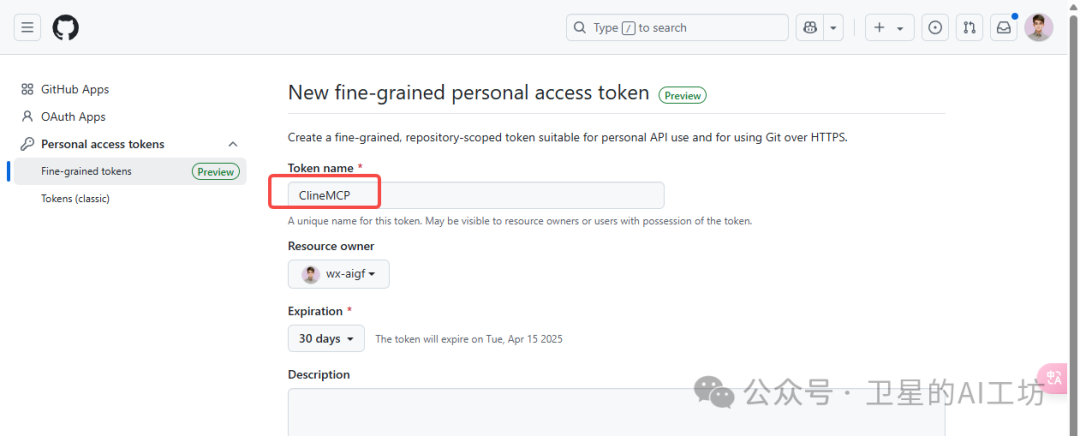1080x436 pixels.
Task: Go to the GitHub logo homepage
Action: 65,28
